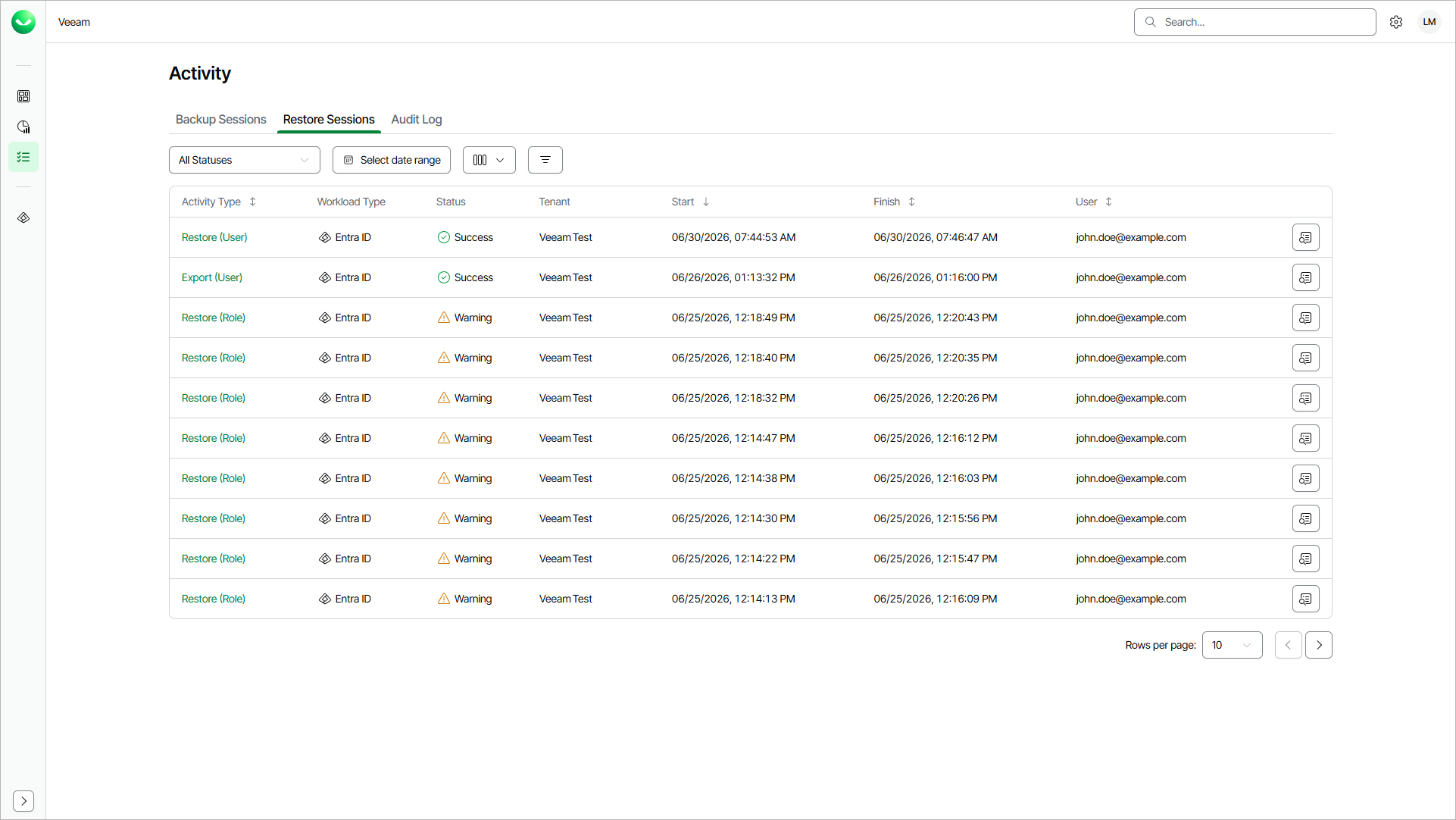Open Restore (Role) started 12:18:49 PM
The image size is (1456, 820).
click(214, 318)
